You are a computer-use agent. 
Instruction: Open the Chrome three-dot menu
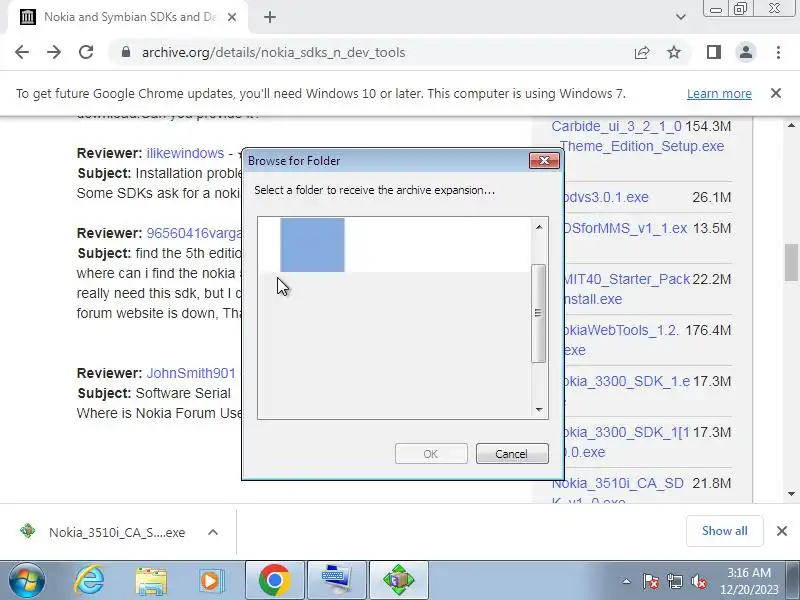778,52
